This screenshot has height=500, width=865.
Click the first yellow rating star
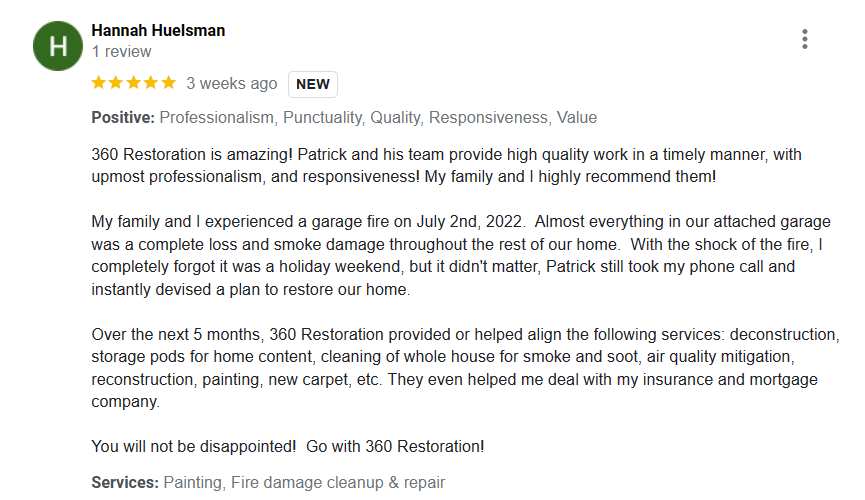[x=99, y=83]
